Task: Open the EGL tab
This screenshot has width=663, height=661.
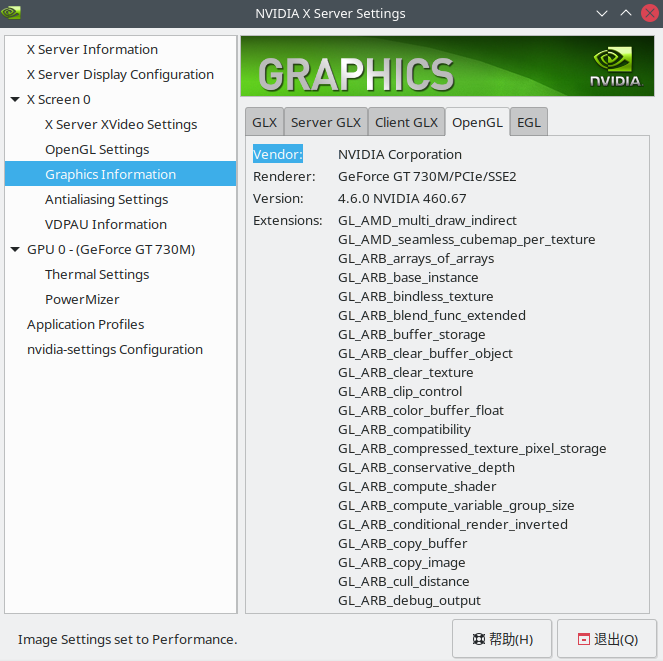Action: coord(529,122)
